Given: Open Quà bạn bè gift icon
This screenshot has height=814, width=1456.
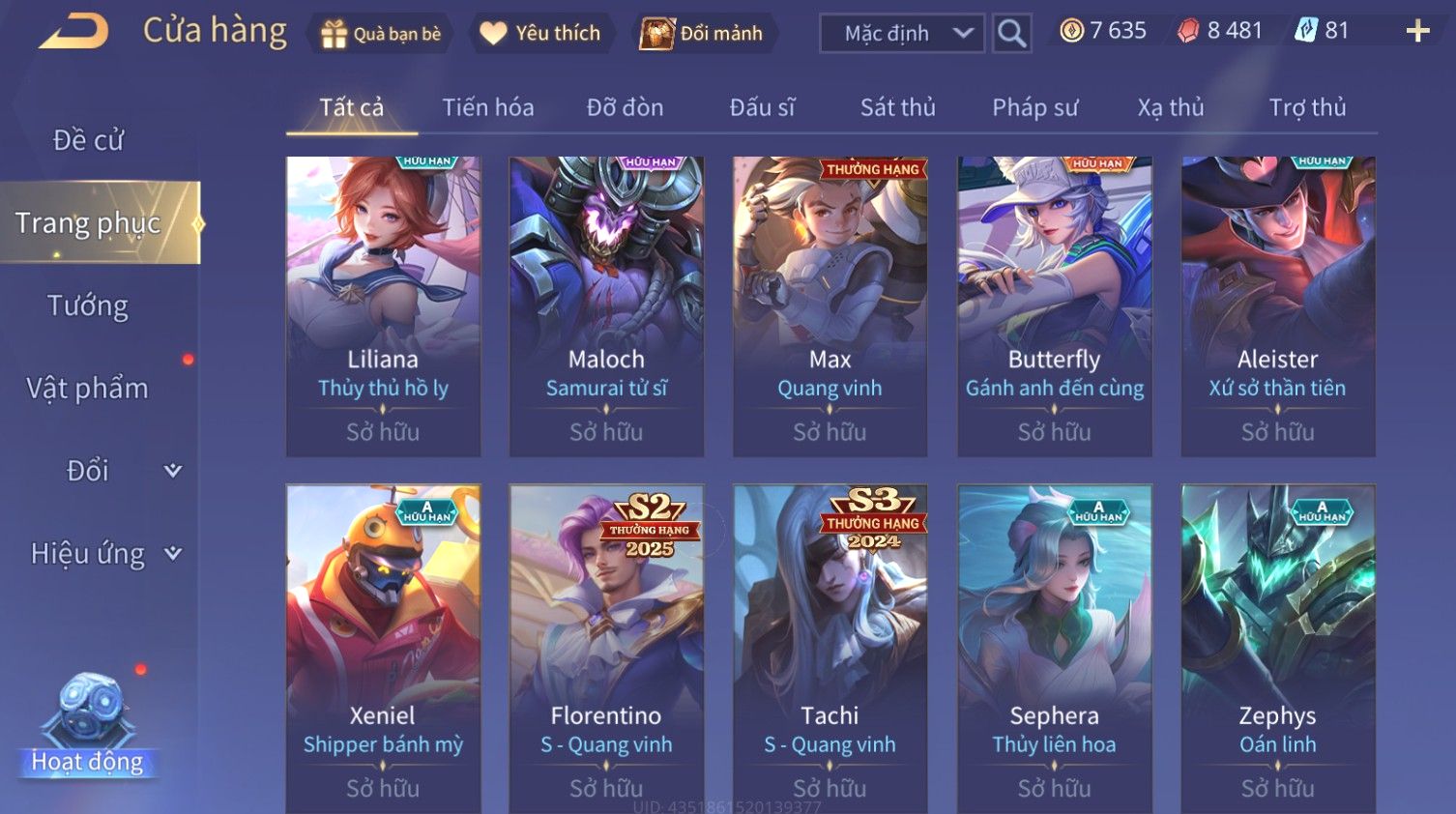Looking at the screenshot, I should tap(334, 34).
